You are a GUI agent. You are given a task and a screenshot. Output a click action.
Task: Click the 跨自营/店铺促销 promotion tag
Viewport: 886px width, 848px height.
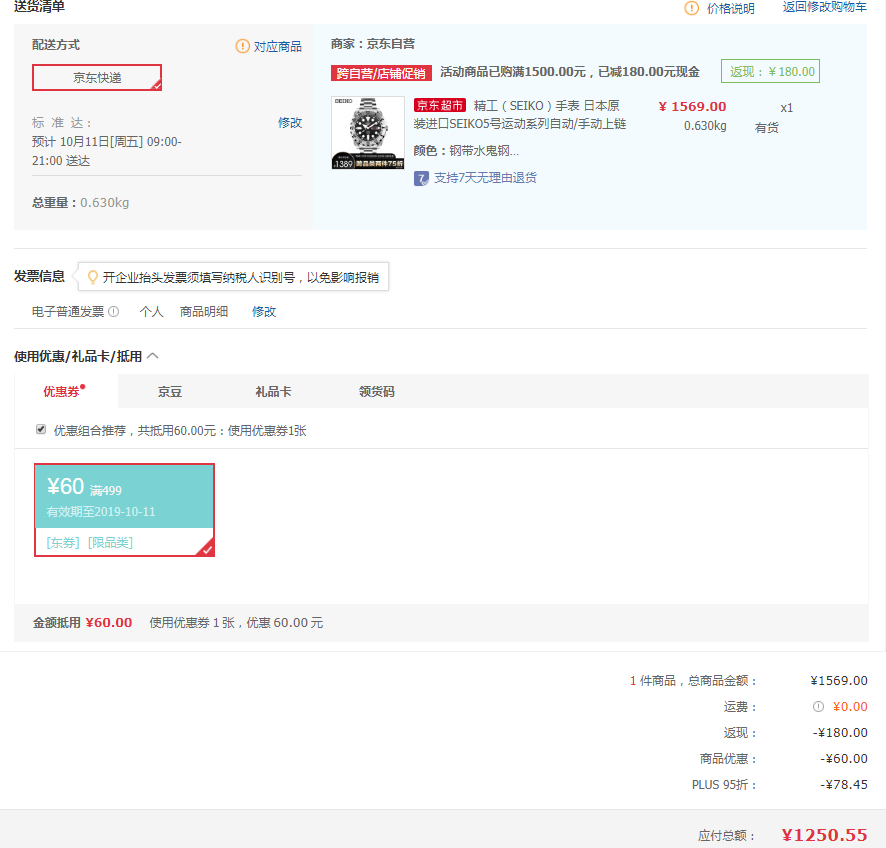pos(381,73)
